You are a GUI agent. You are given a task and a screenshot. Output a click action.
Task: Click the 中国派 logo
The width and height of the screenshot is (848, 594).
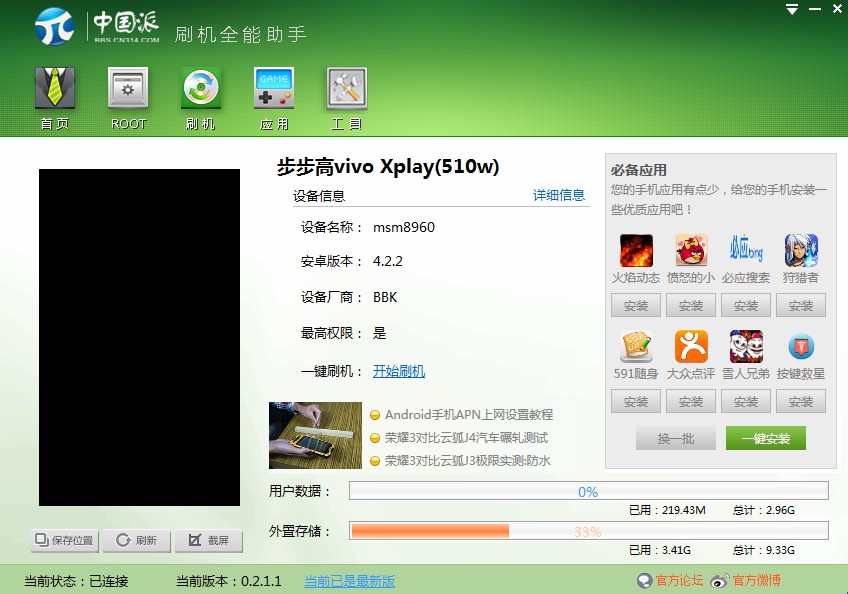[97, 26]
